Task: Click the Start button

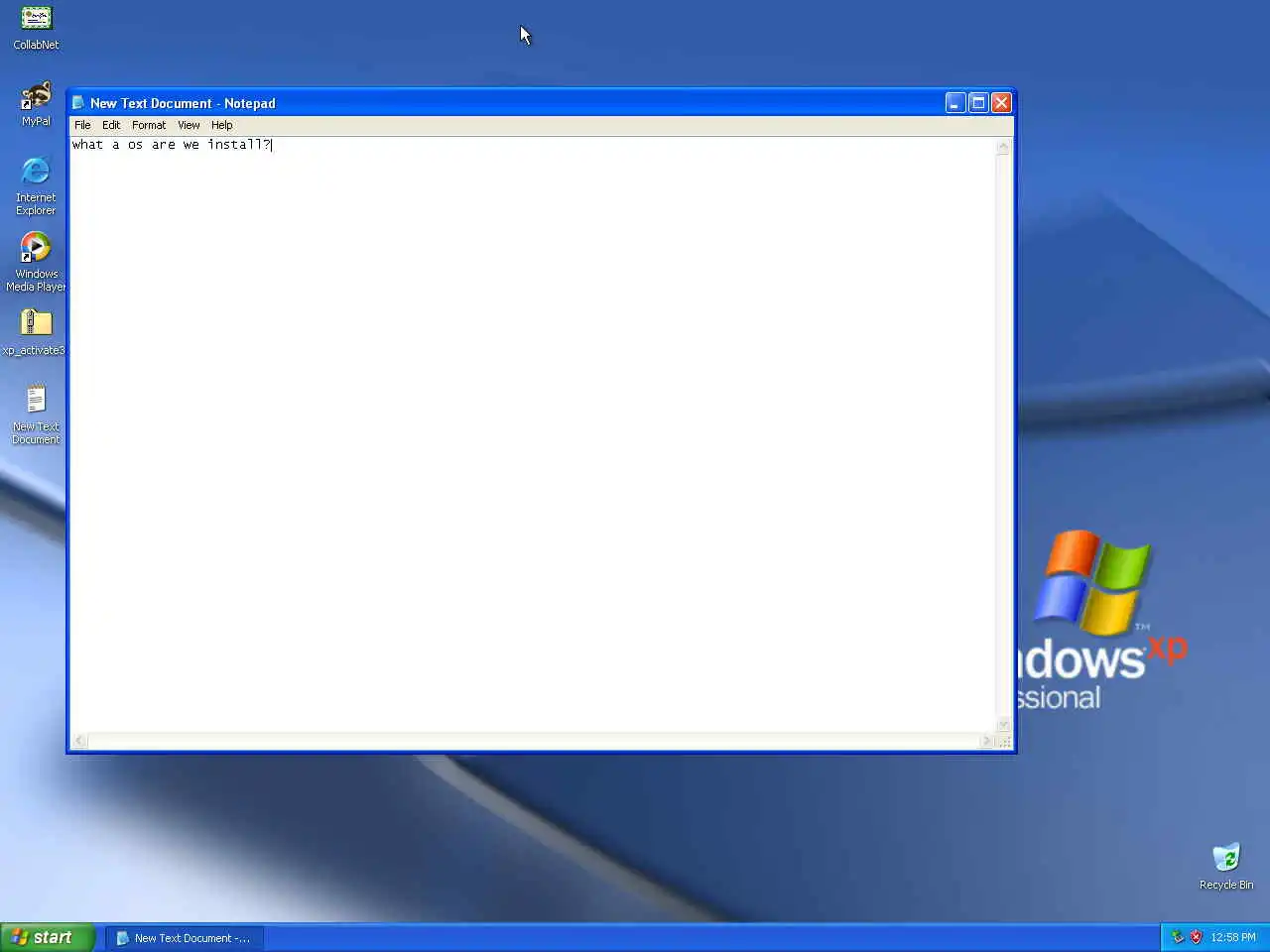Action: pyautogui.click(x=48, y=937)
